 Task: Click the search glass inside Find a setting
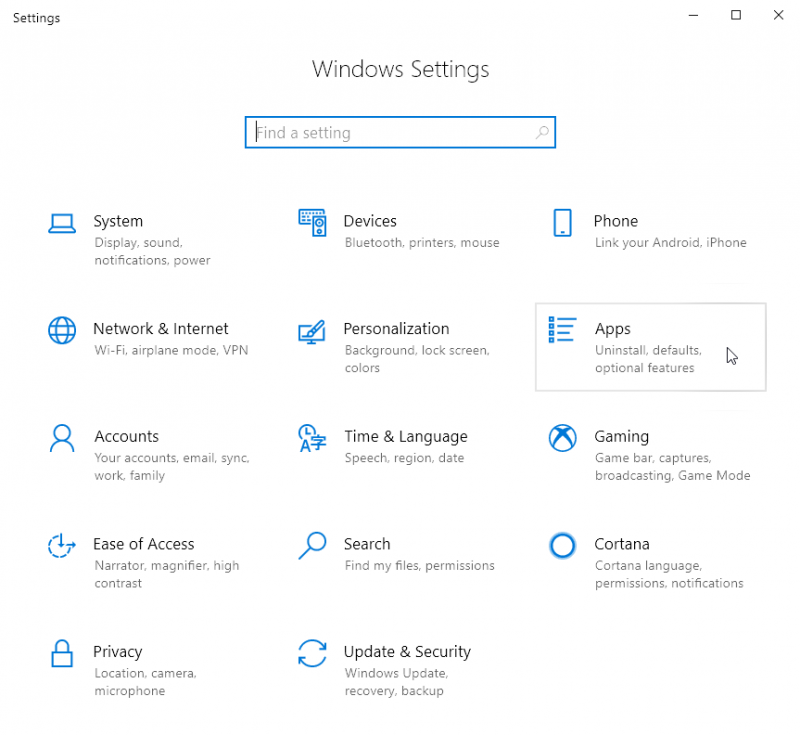tap(542, 133)
